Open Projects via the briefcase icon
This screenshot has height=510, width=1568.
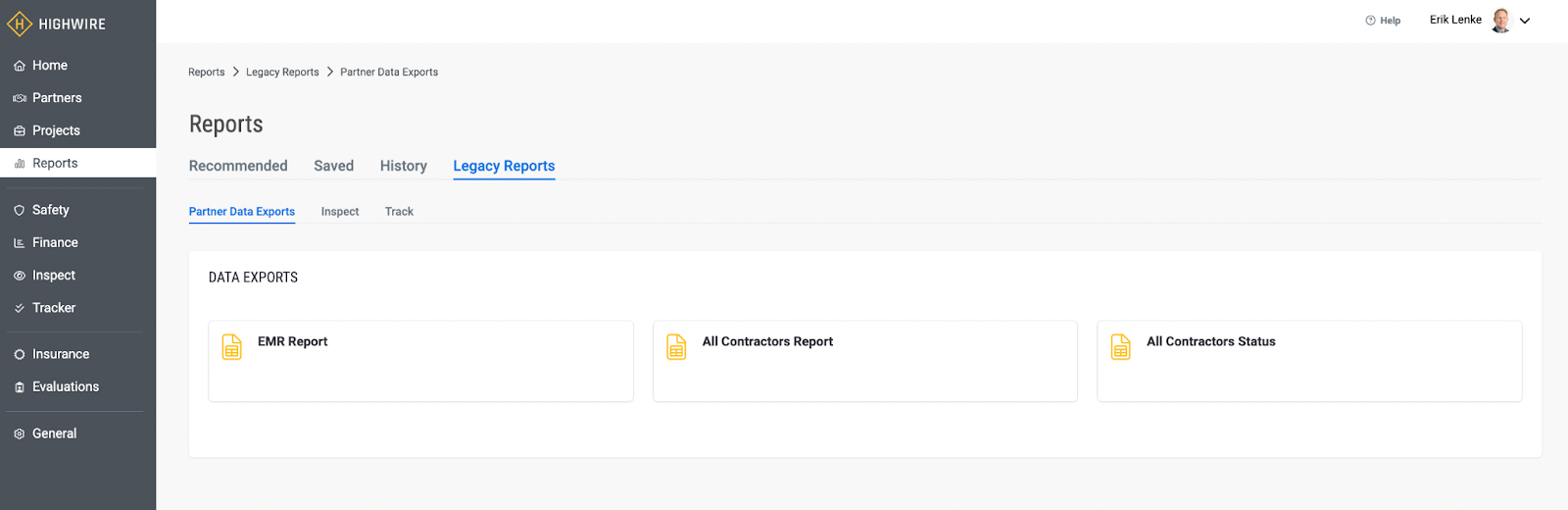[x=20, y=130]
